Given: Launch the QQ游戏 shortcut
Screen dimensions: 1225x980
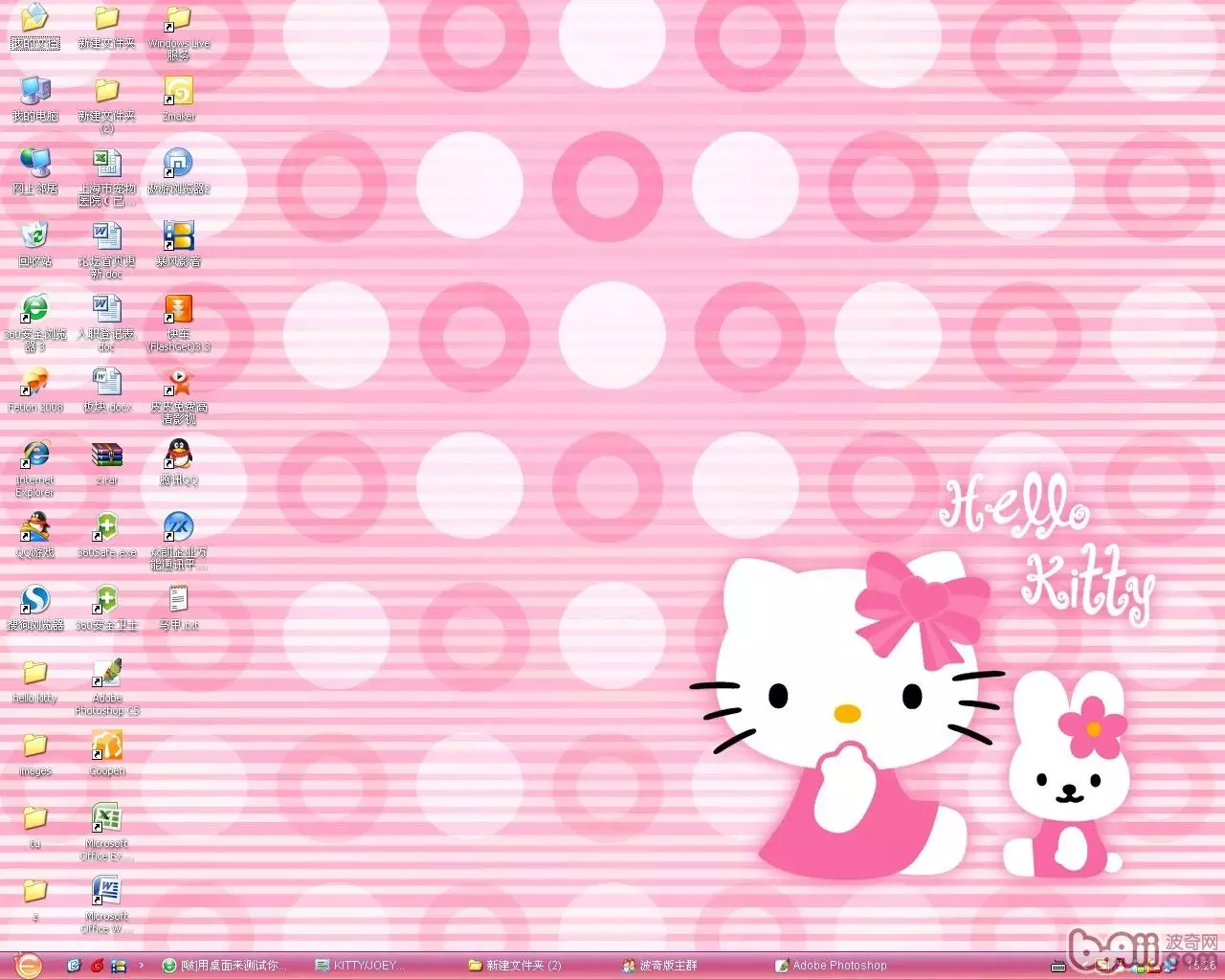Looking at the screenshot, I should (34, 535).
